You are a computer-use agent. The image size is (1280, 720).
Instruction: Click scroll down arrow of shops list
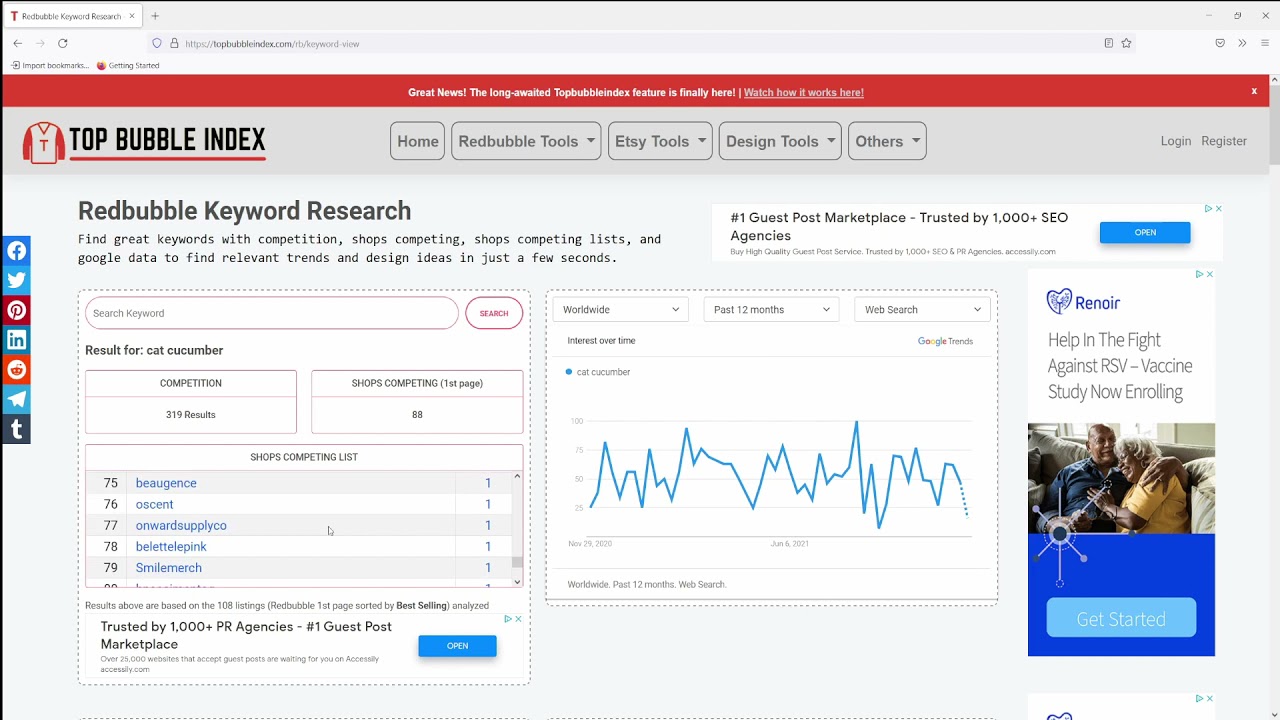point(517,581)
